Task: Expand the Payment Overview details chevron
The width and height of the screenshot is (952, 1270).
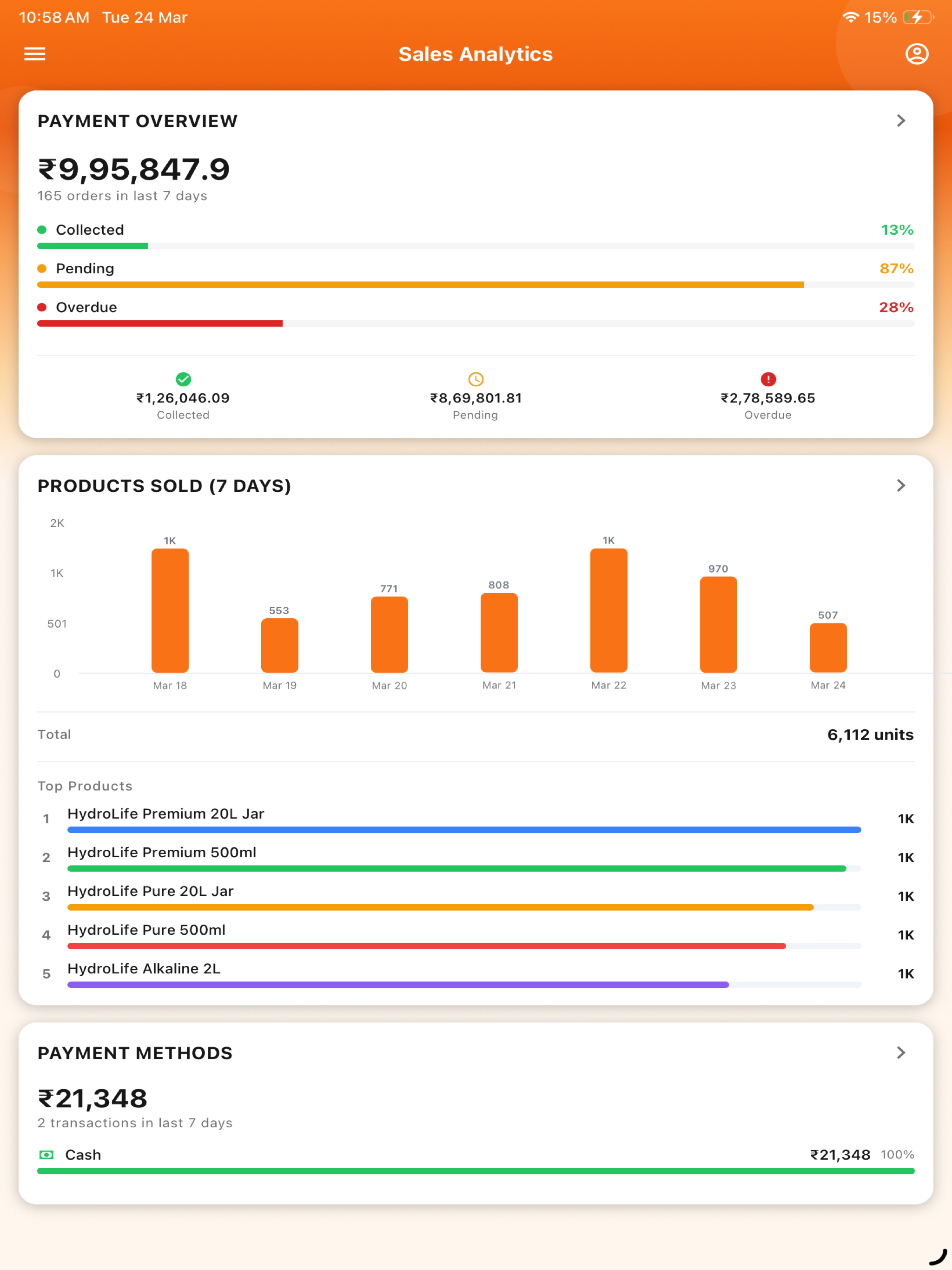Action: point(901,120)
